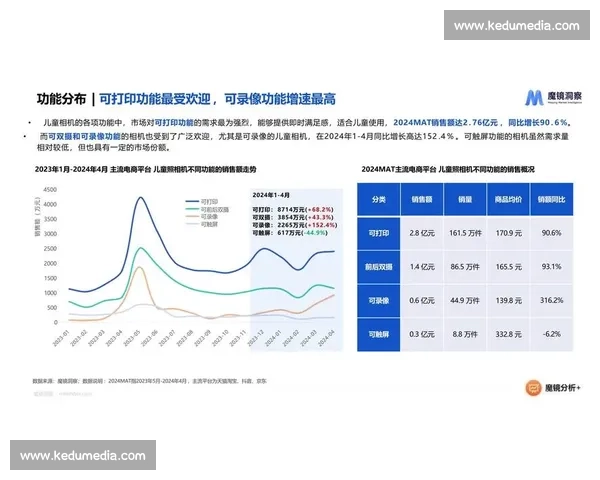Click the -6.2% growth cell
The image size is (600, 480).
551,334
